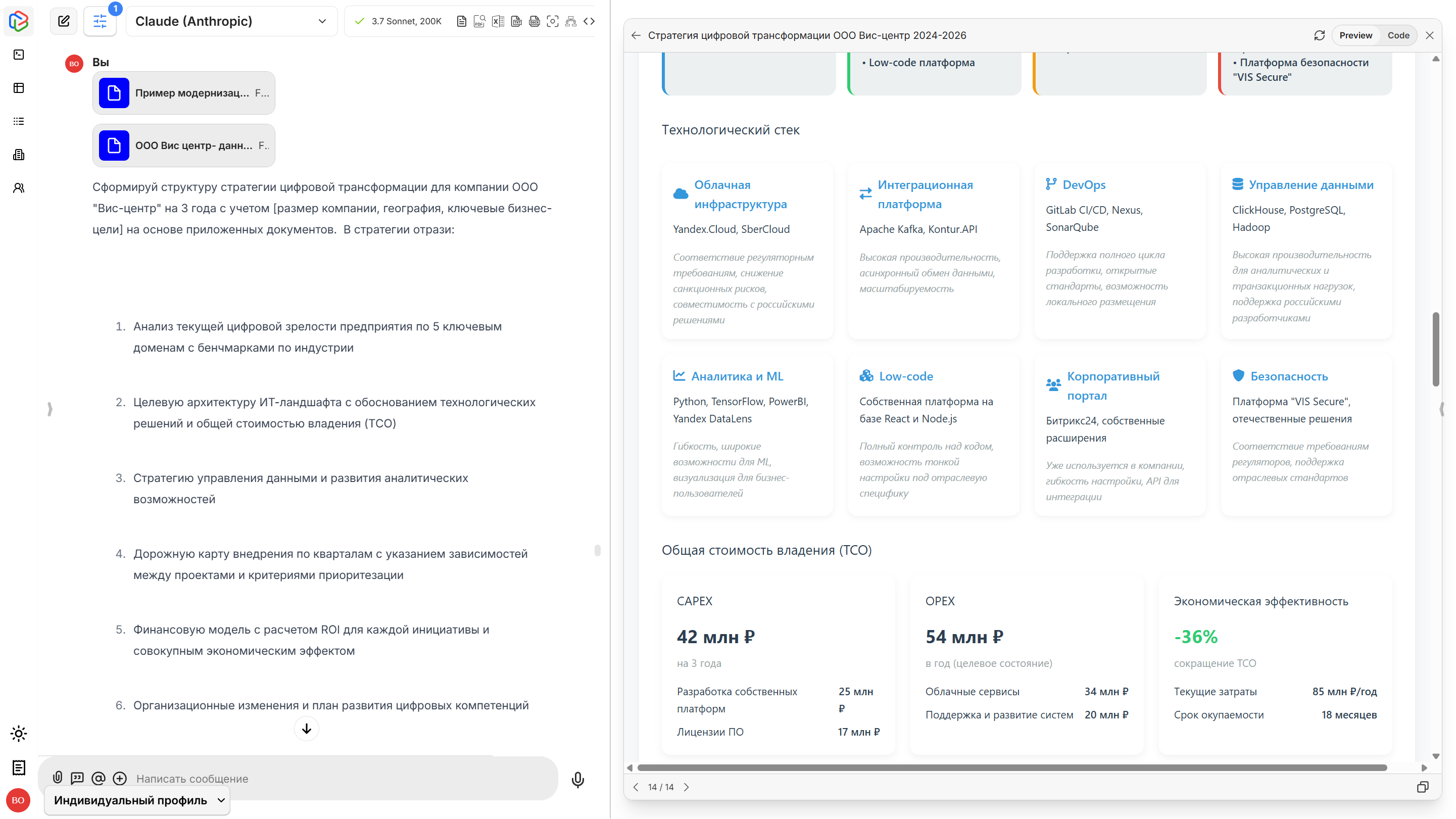Refresh the artifact preview

pyautogui.click(x=1319, y=35)
